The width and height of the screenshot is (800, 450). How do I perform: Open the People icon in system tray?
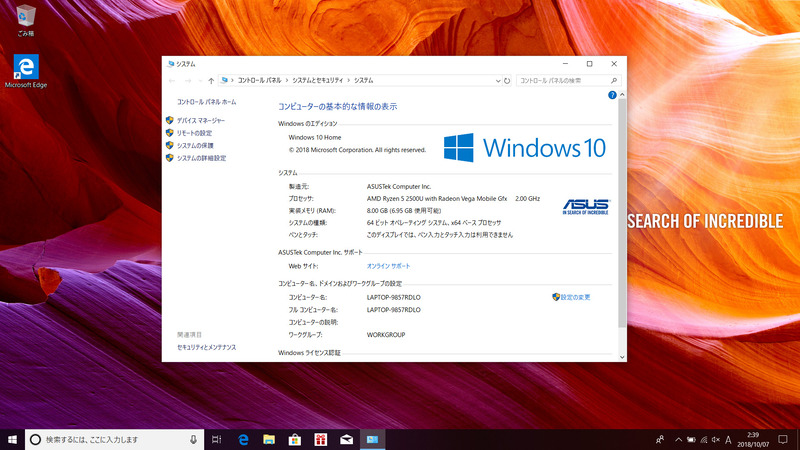click(660, 439)
